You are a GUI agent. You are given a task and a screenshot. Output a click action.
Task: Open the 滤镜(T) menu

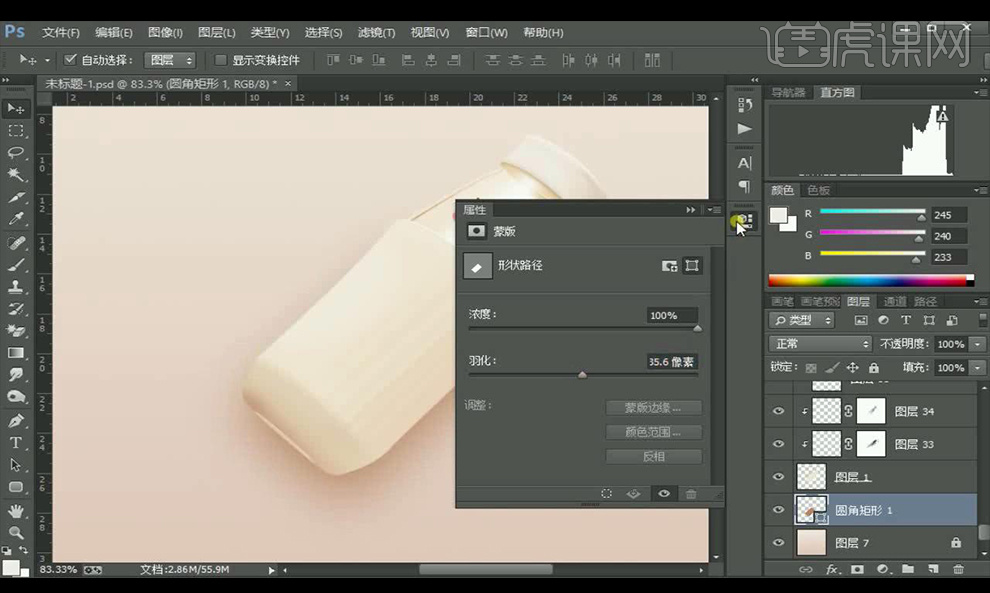coord(376,33)
